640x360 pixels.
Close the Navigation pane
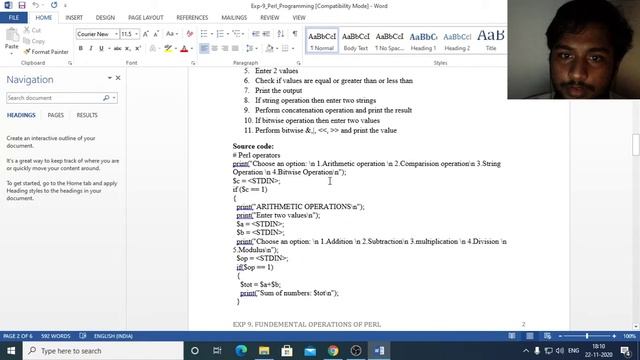[118, 78]
